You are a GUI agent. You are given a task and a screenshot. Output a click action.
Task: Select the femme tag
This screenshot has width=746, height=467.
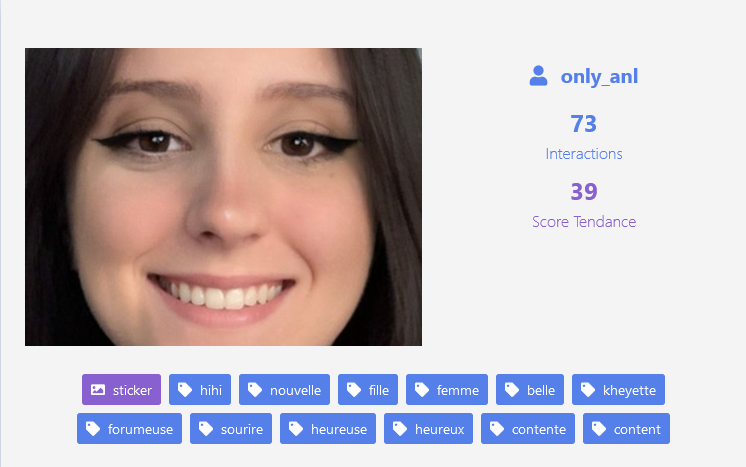point(447,389)
